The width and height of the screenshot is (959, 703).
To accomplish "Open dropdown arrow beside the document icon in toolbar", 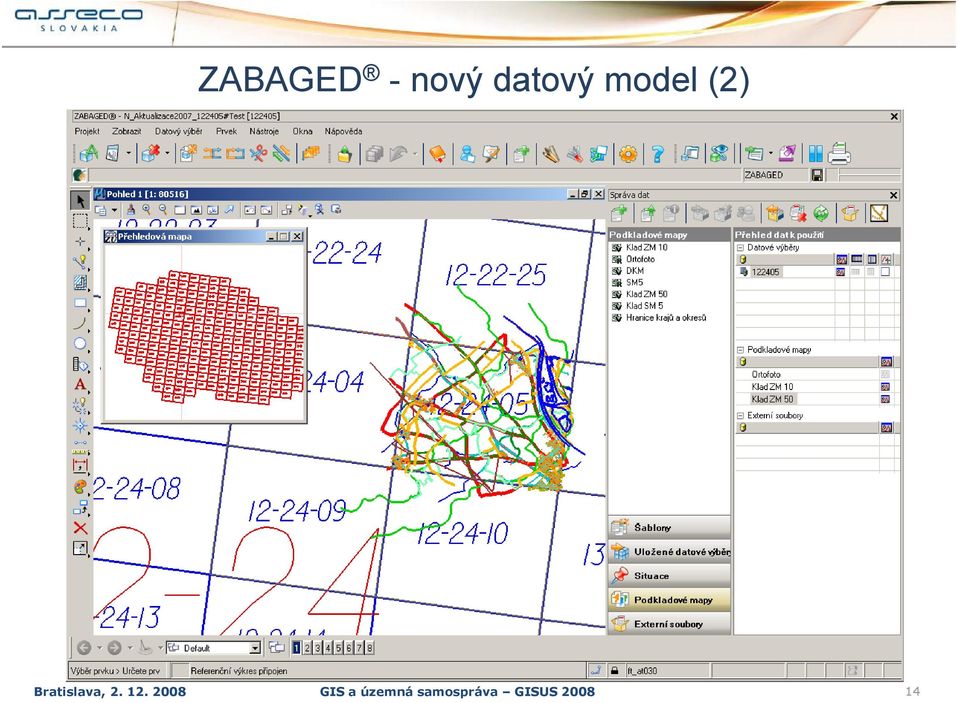I will point(128,154).
